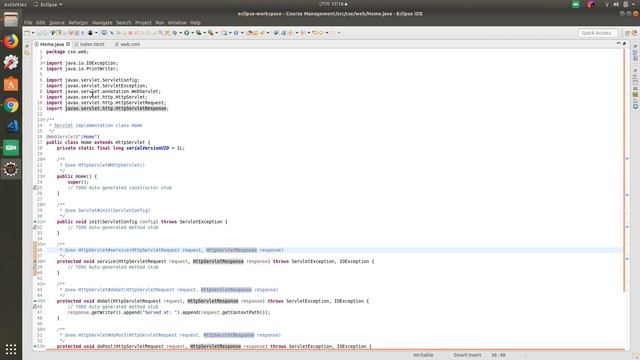Focus the Quick Access search field
The image size is (640, 360).
597,33
